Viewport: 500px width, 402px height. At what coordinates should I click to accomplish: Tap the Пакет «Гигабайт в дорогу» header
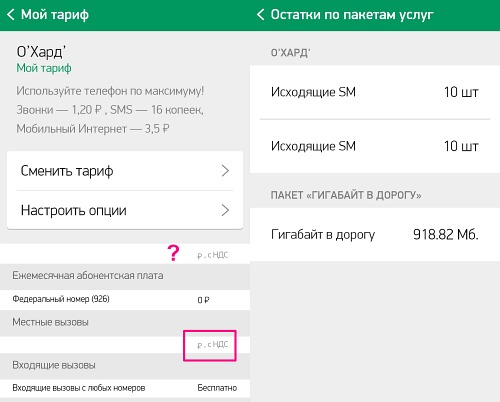point(346,195)
